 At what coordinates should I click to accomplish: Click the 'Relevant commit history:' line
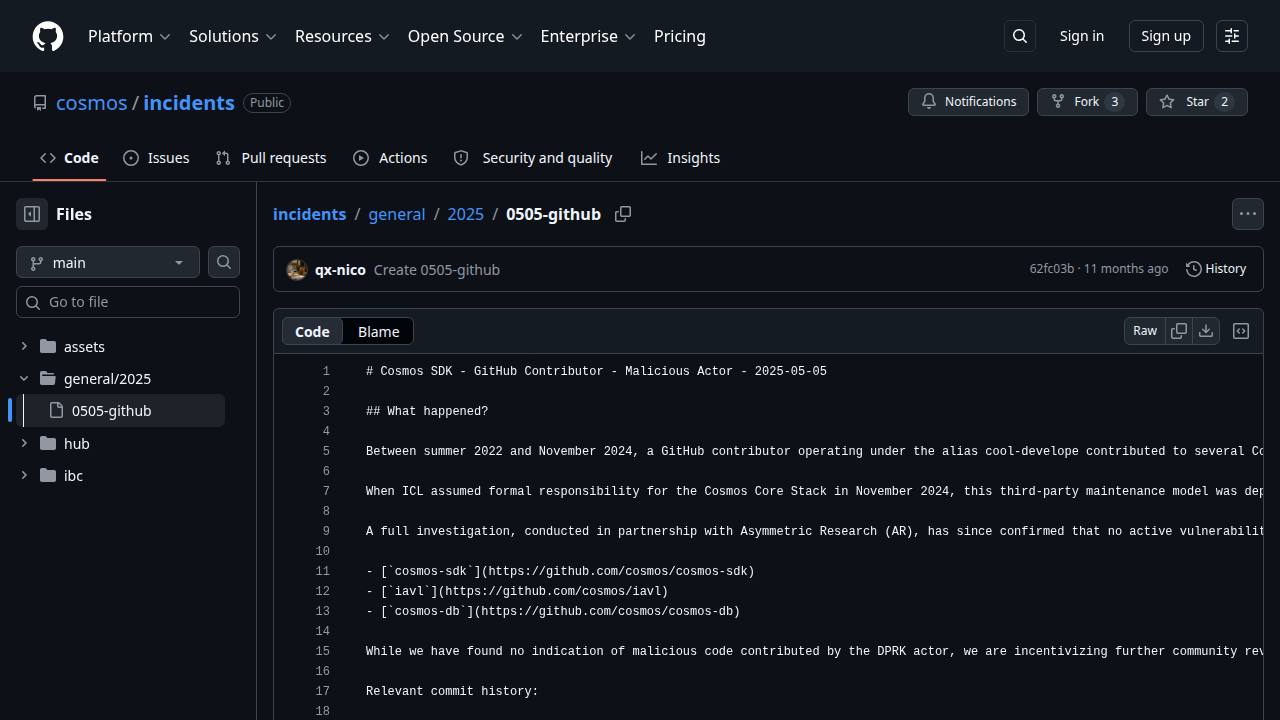(452, 691)
